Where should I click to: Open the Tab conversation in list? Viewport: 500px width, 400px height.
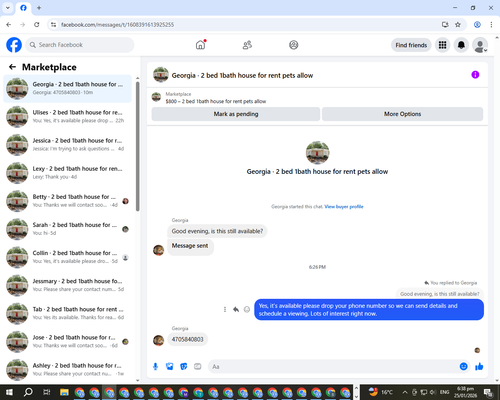tap(67, 313)
